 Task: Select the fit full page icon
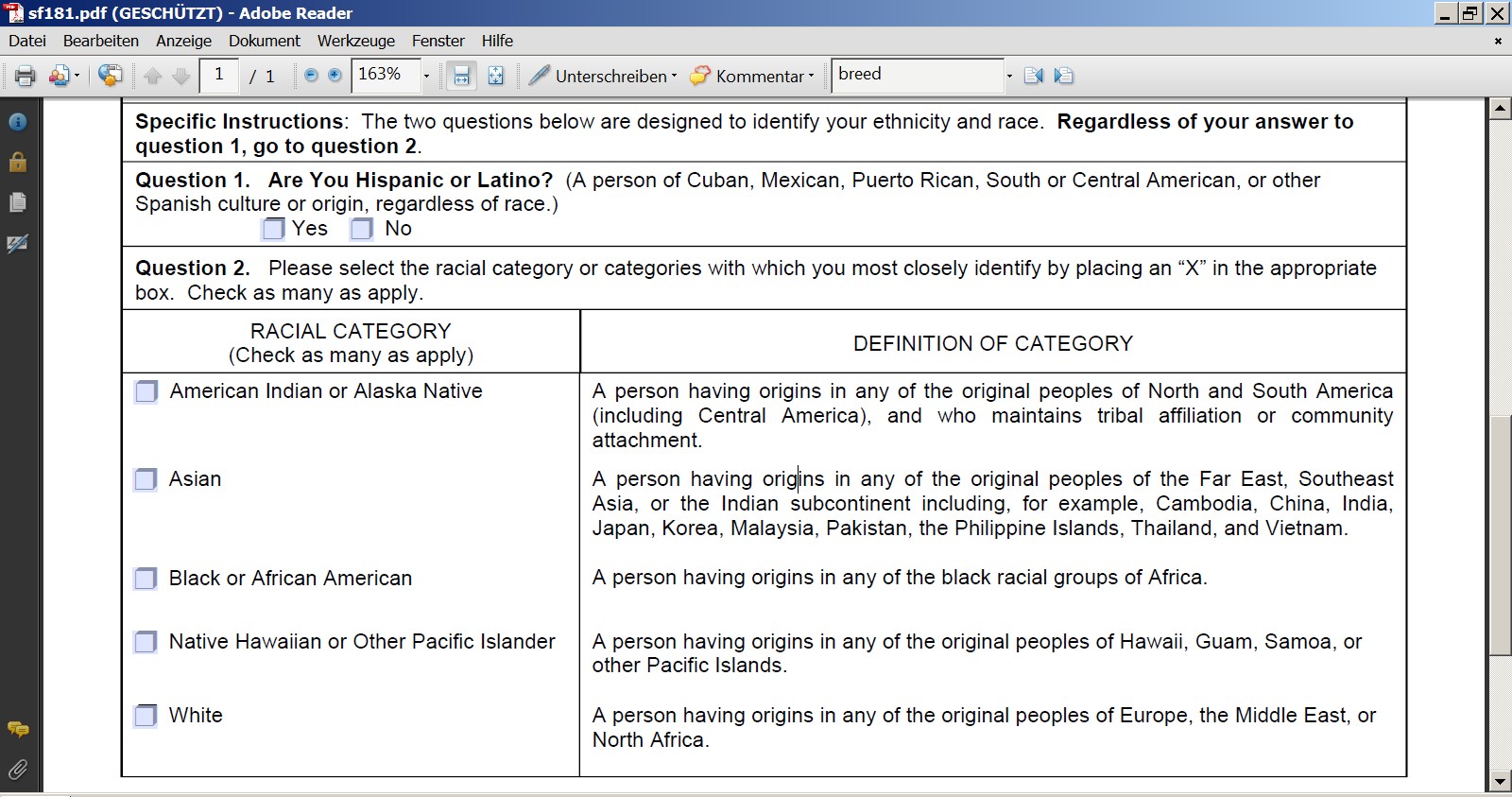495,76
